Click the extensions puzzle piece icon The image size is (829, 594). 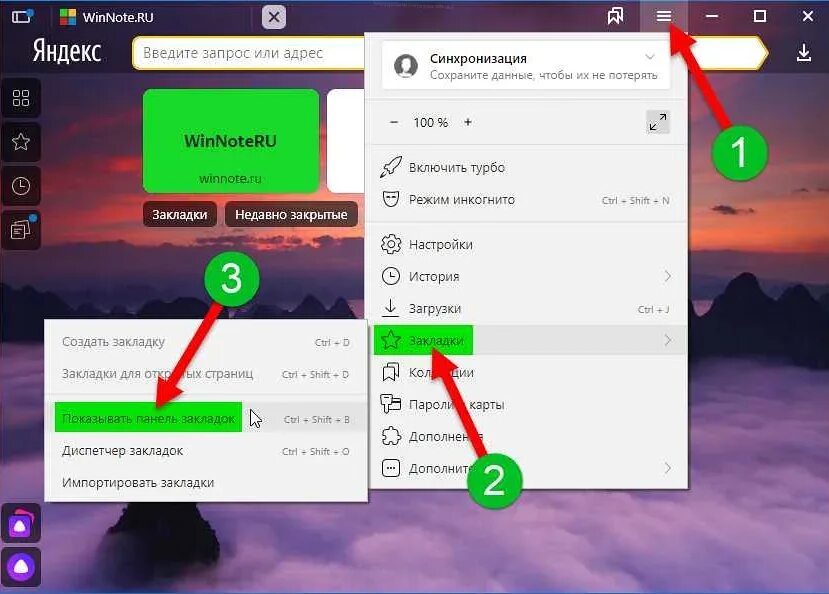click(391, 436)
